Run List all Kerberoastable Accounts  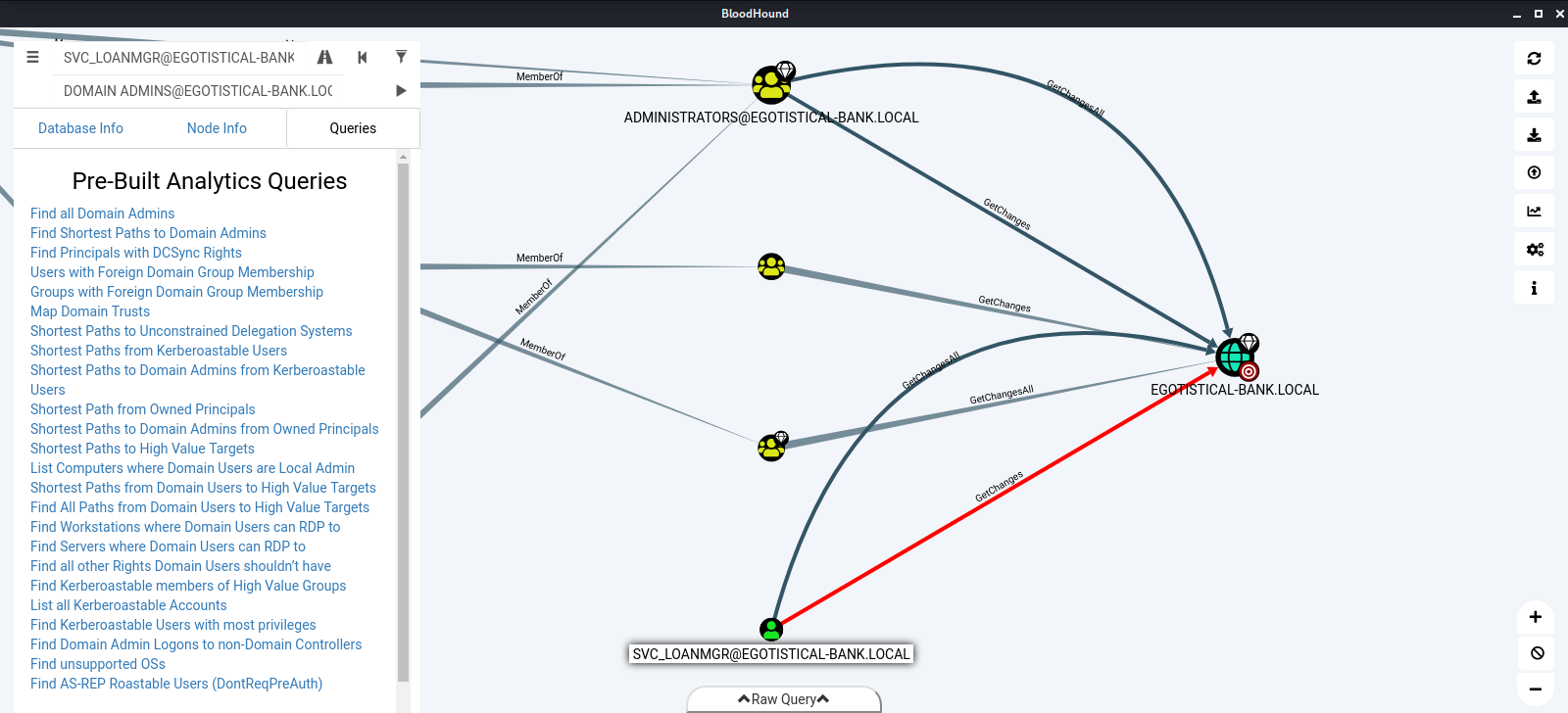coord(128,605)
